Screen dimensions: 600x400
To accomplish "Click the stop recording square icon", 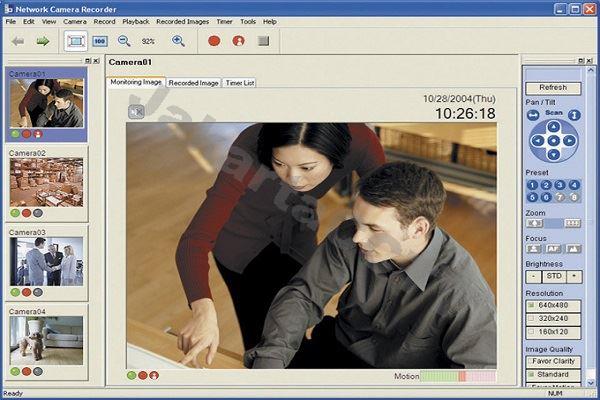I will pos(263,41).
